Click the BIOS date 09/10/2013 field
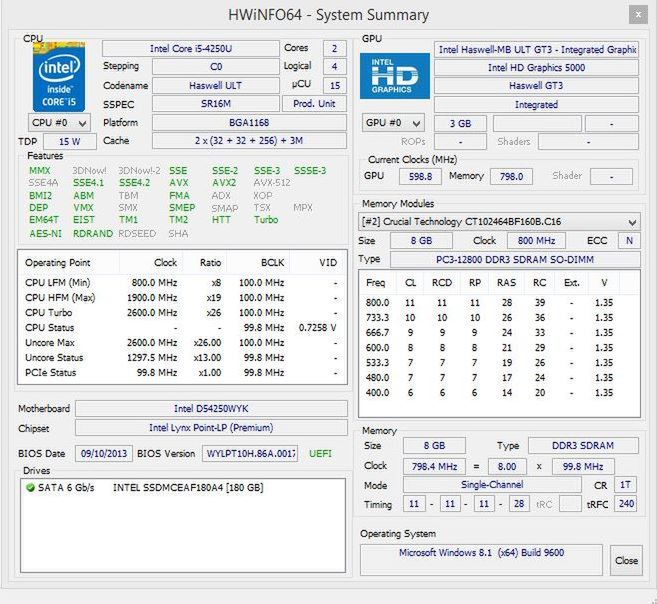 104,454
